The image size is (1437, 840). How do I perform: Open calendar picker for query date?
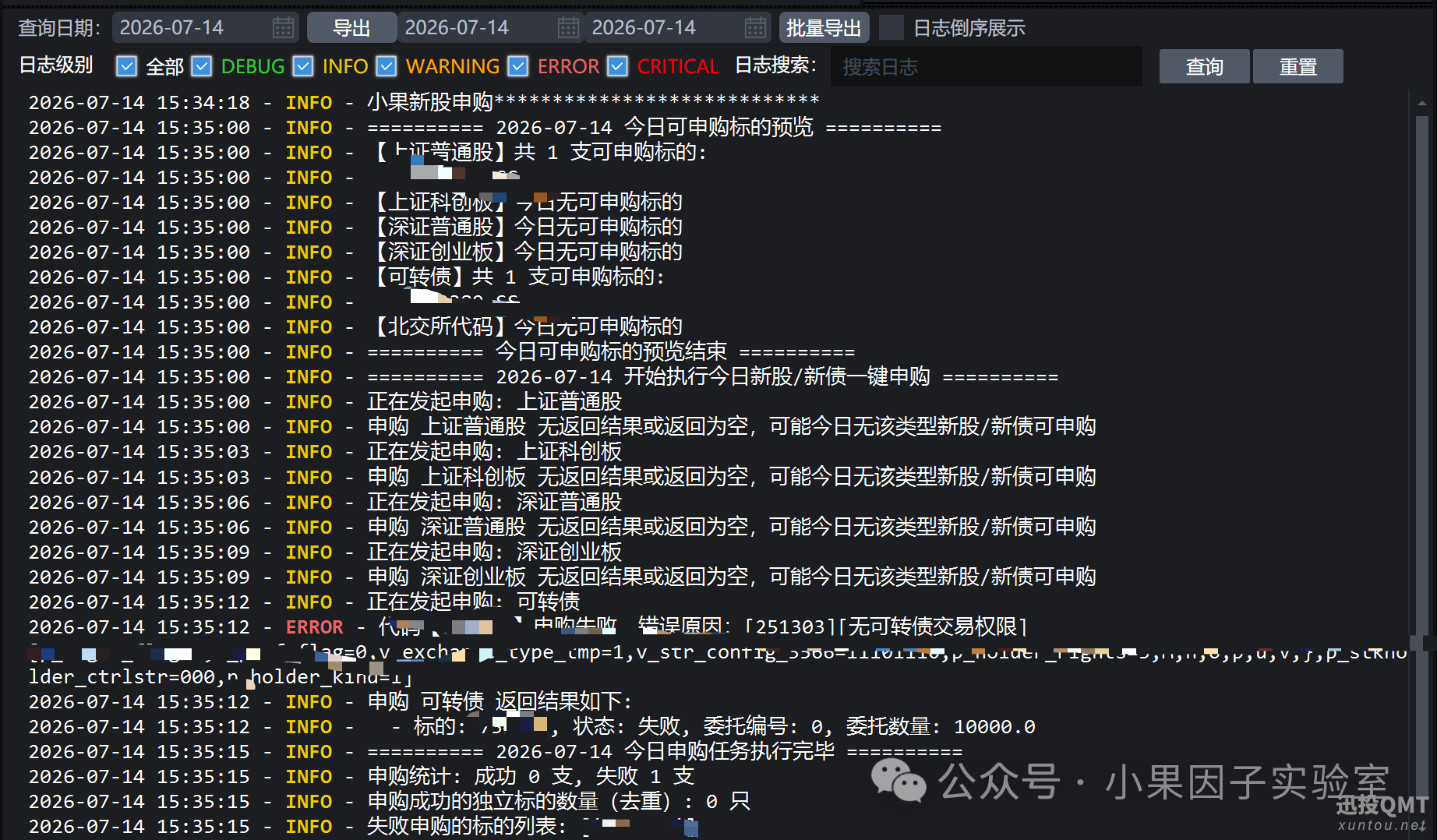tap(283, 28)
